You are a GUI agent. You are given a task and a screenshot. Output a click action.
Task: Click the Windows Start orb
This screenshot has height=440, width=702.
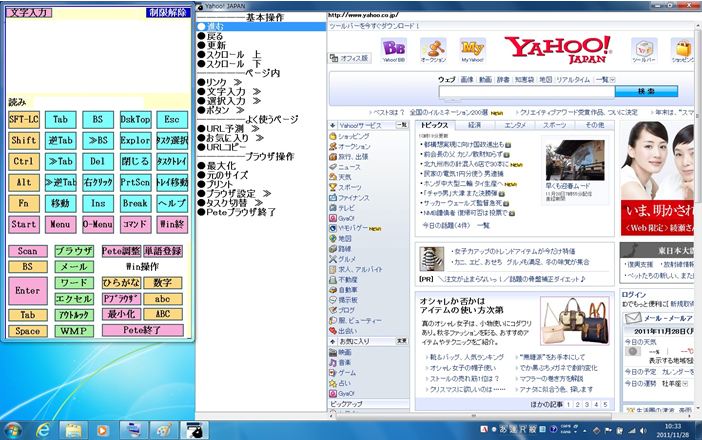click(x=13, y=430)
